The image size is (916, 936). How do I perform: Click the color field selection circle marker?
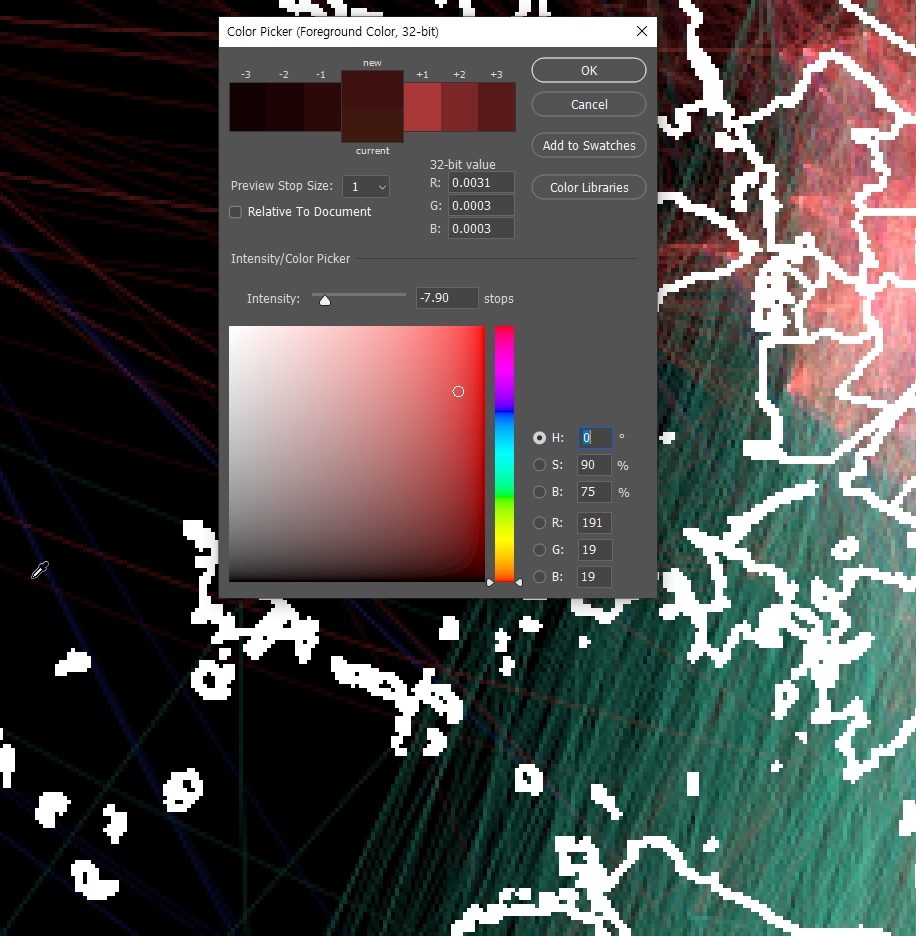458,392
